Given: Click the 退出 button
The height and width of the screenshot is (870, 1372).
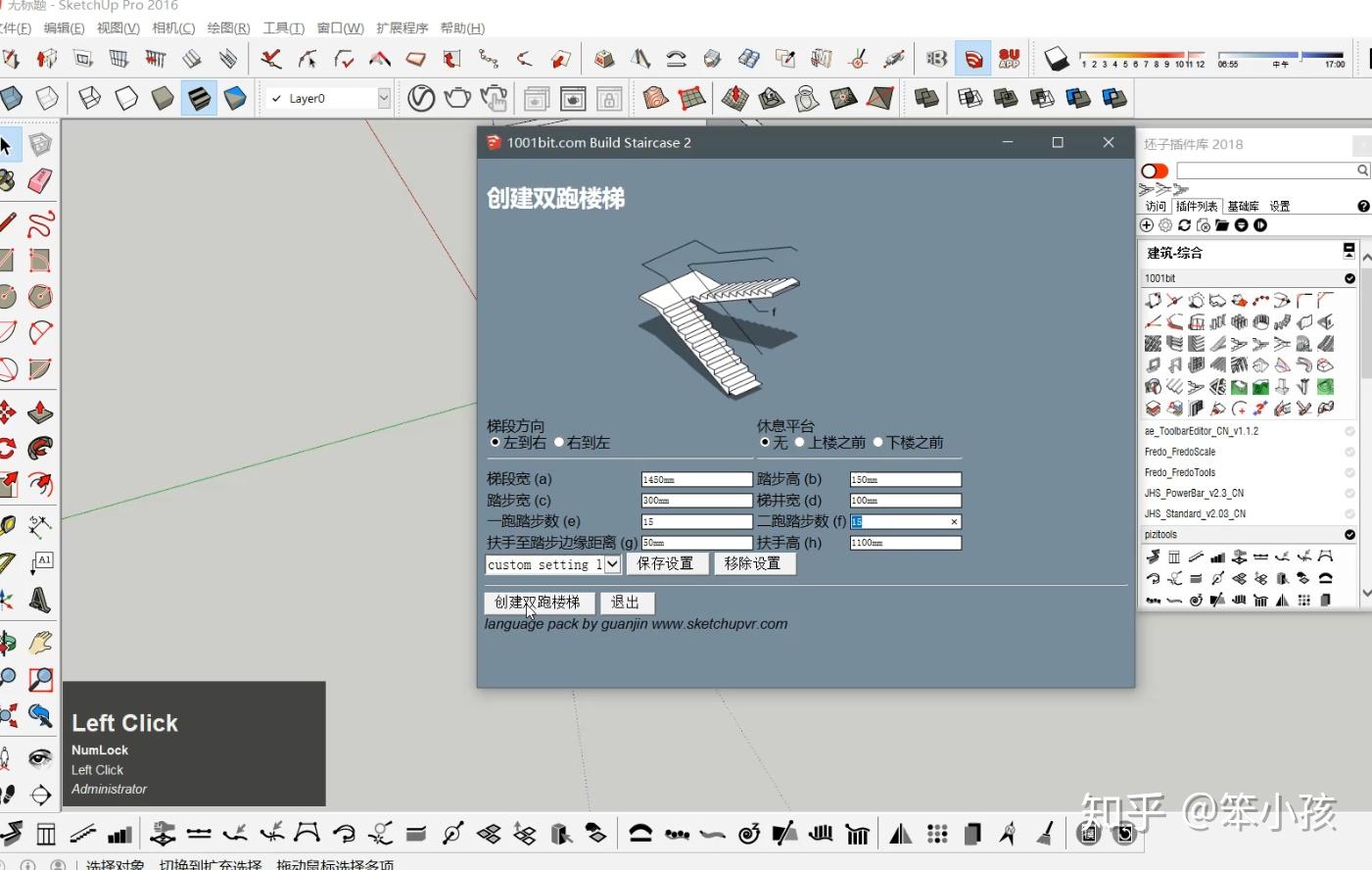Looking at the screenshot, I should click(626, 603).
